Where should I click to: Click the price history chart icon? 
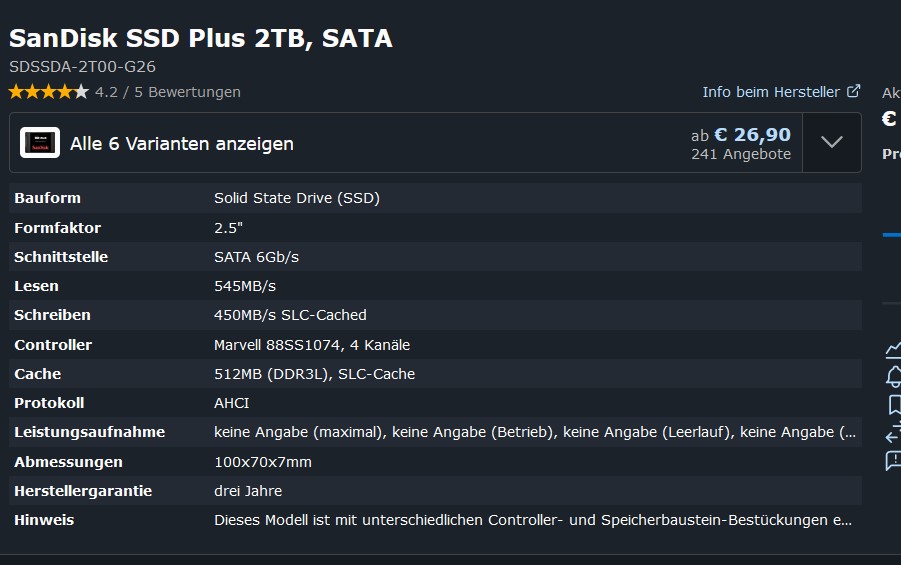tap(893, 349)
